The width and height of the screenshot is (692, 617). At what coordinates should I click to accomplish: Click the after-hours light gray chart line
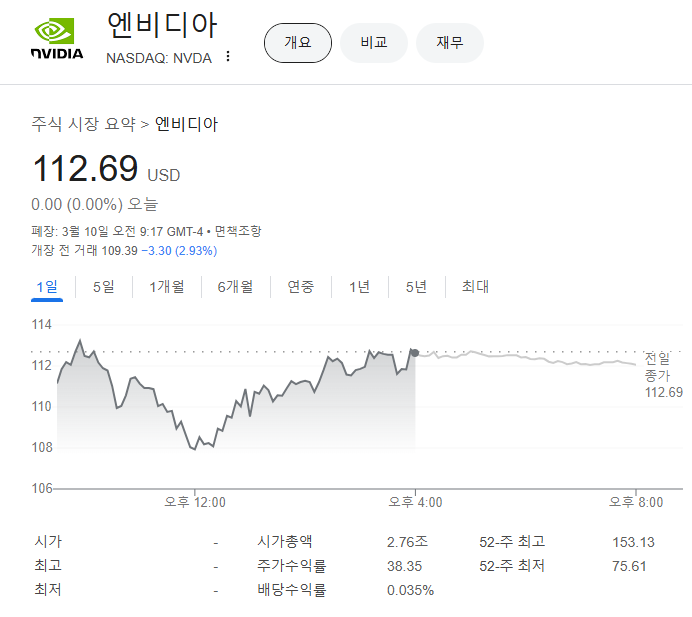pos(525,357)
